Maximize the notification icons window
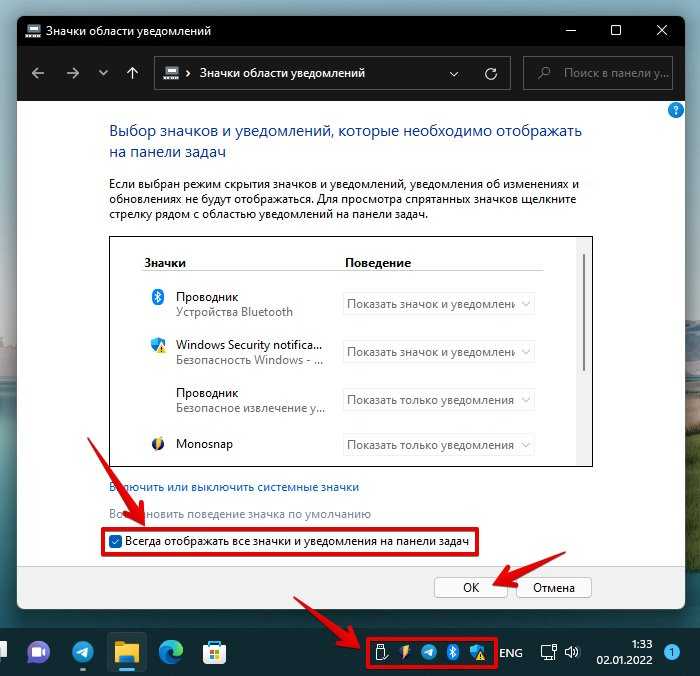700x676 pixels. pyautogui.click(x=616, y=30)
